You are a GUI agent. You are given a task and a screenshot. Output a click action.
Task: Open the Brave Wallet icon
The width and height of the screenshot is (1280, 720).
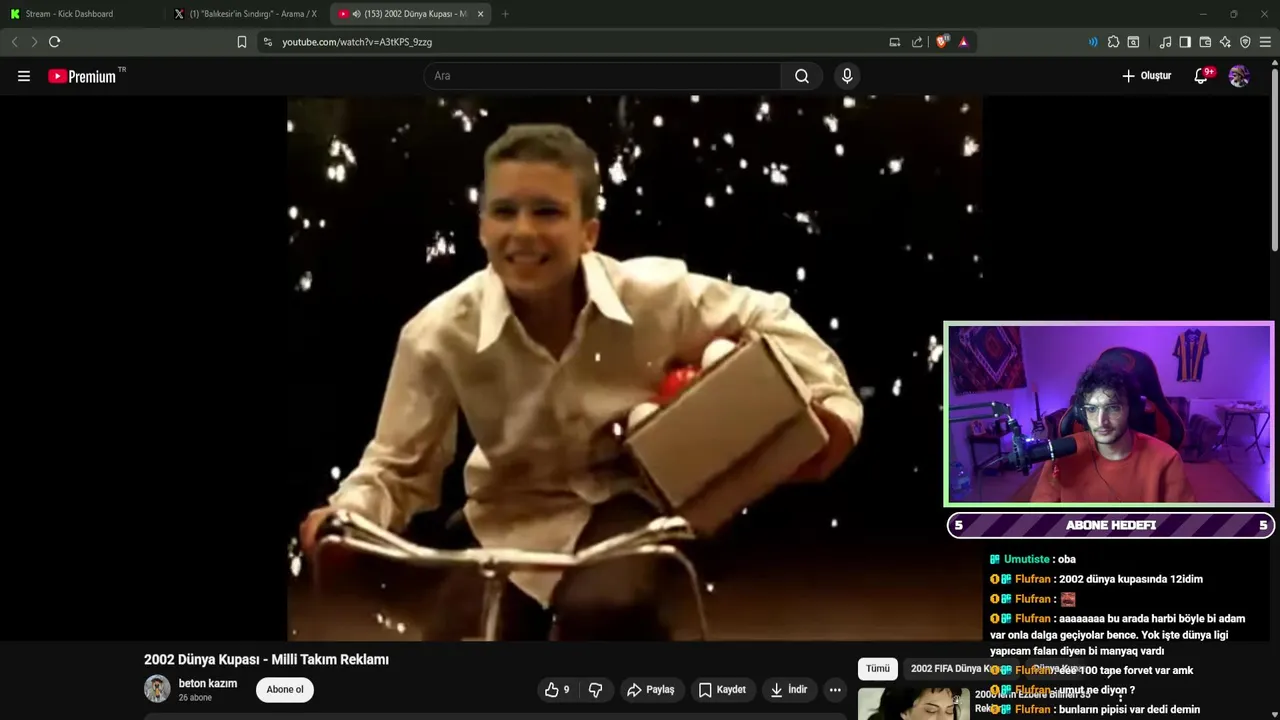(x=1205, y=42)
